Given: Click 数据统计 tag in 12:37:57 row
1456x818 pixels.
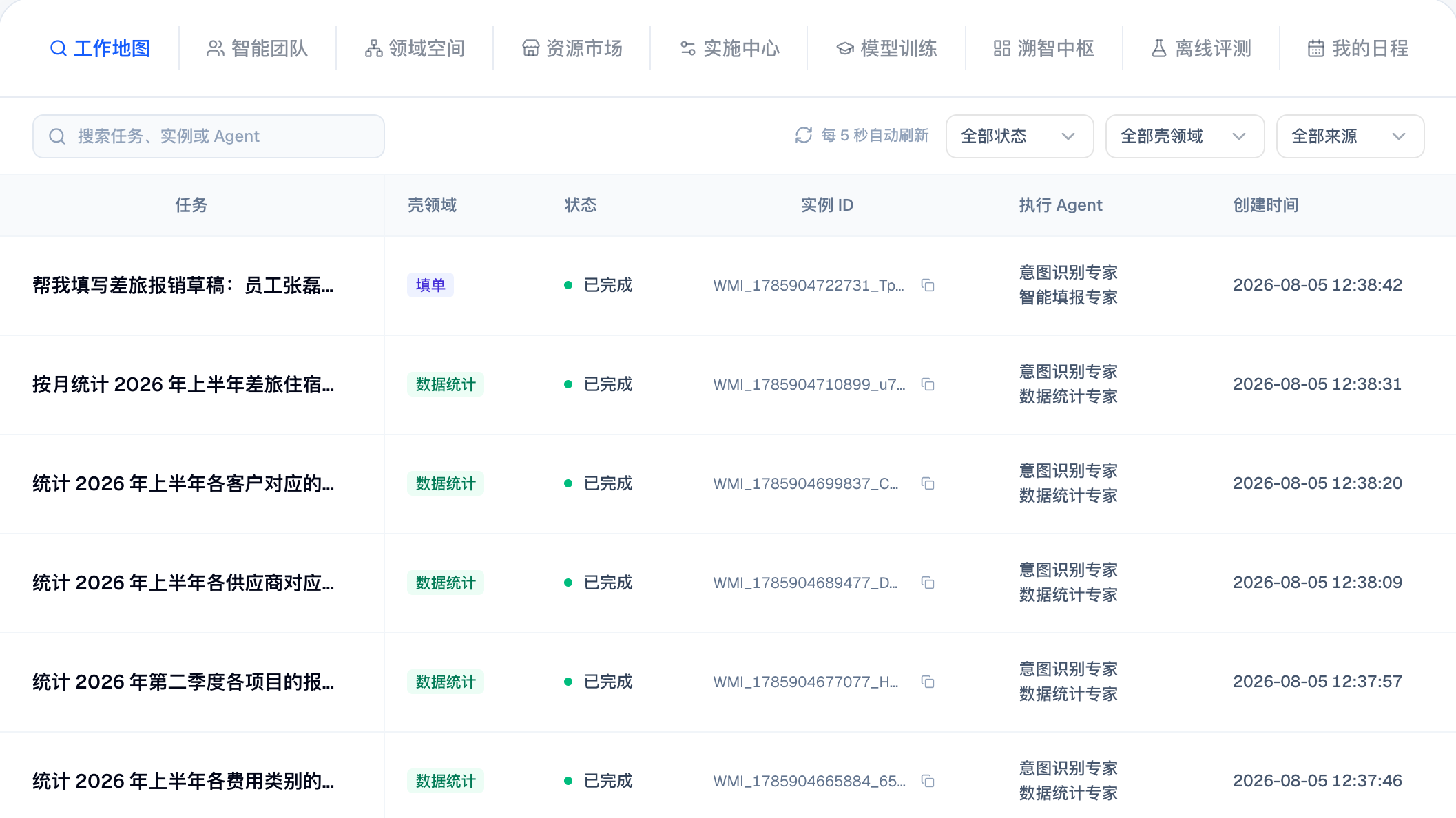Looking at the screenshot, I should 446,682.
